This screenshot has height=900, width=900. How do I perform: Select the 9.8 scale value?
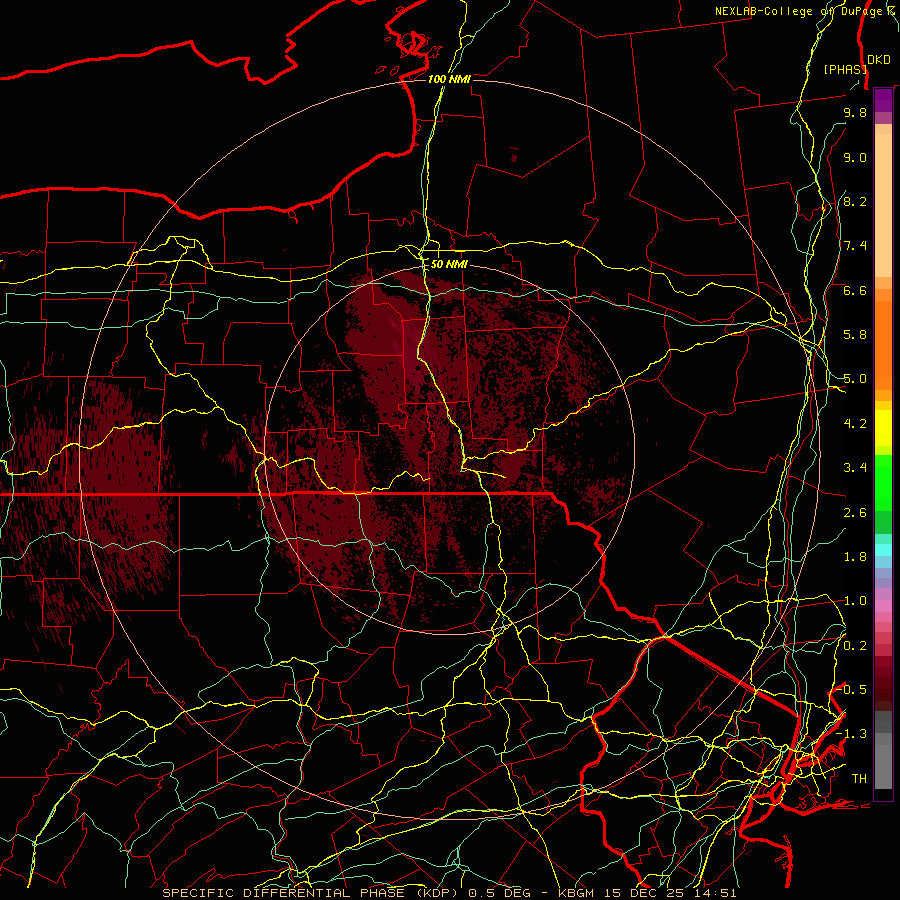pos(855,112)
